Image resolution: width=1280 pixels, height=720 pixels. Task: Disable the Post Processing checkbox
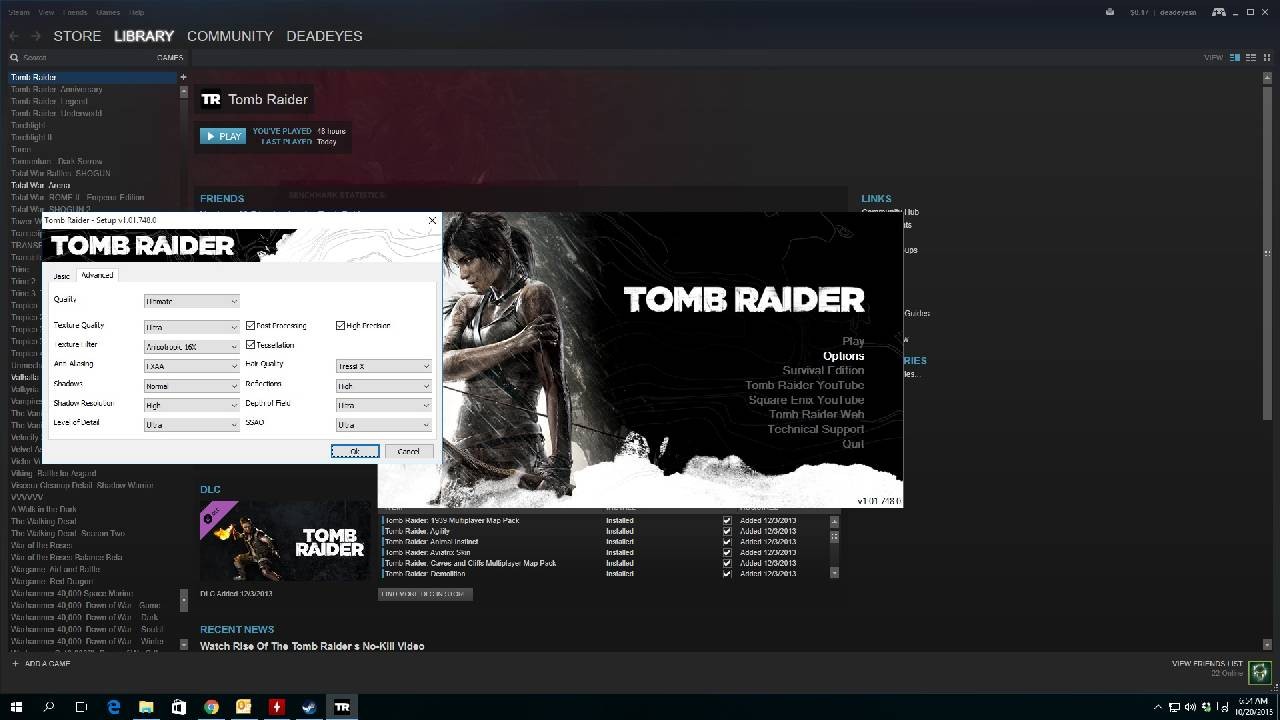[250, 325]
